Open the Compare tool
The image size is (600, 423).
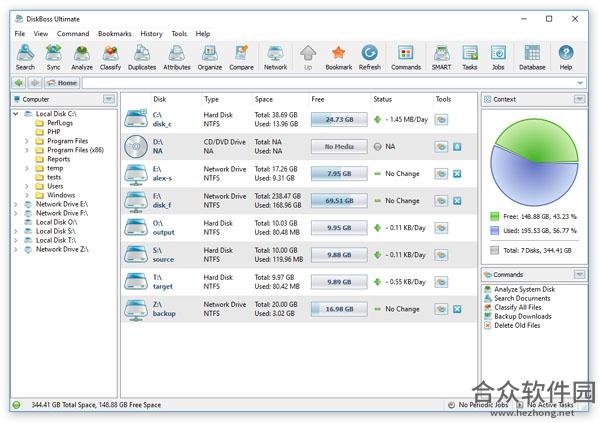[x=241, y=57]
